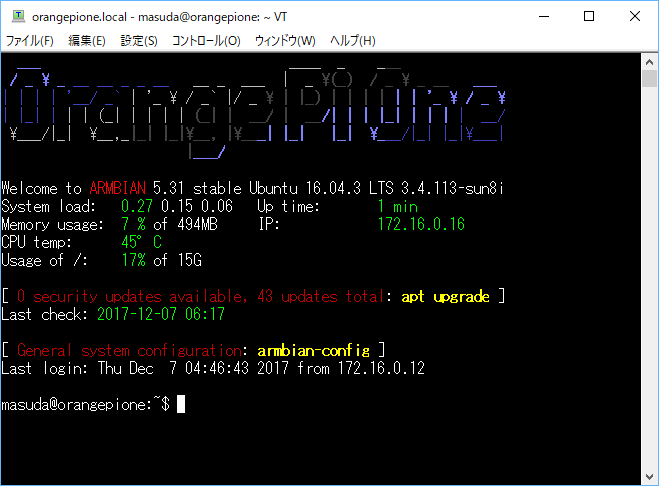Click the yellow "armbian-config" text
Screen dimensions: 659x486
(x=313, y=351)
